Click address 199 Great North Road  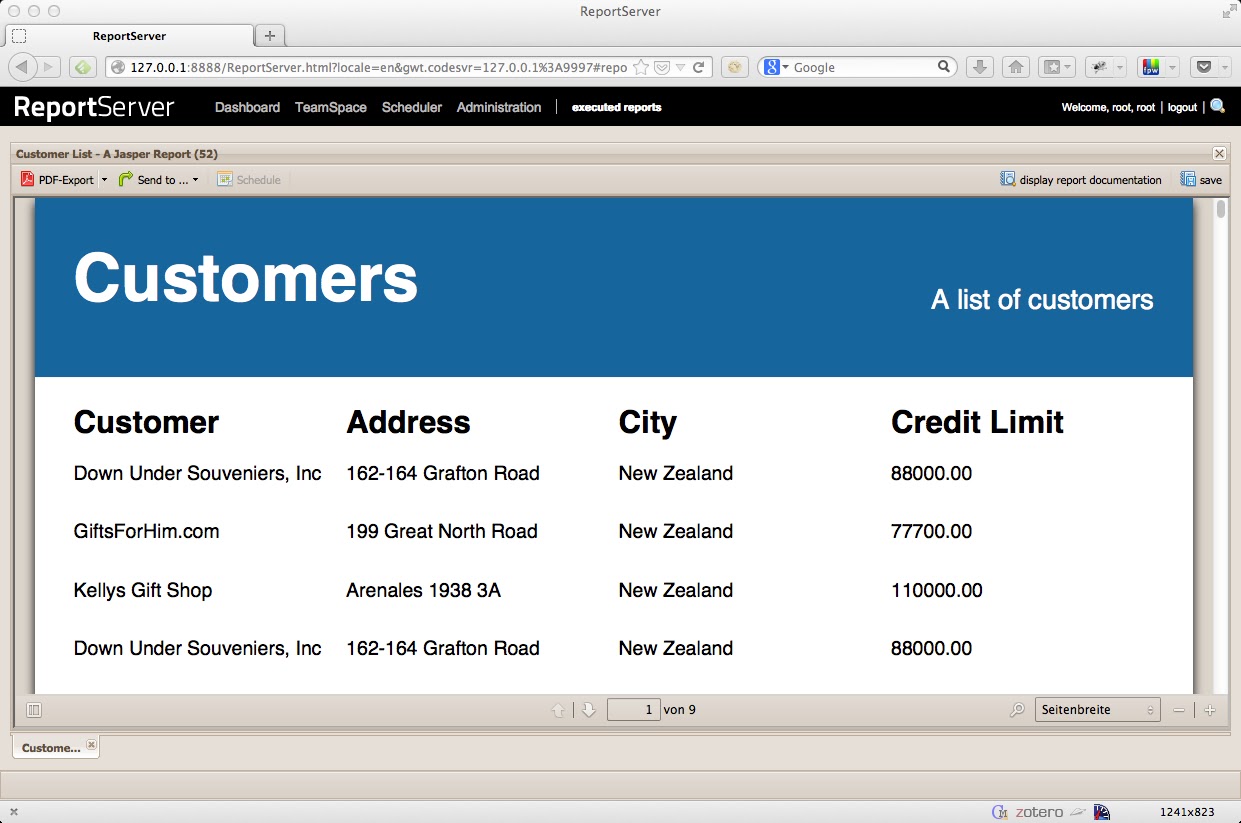(442, 531)
